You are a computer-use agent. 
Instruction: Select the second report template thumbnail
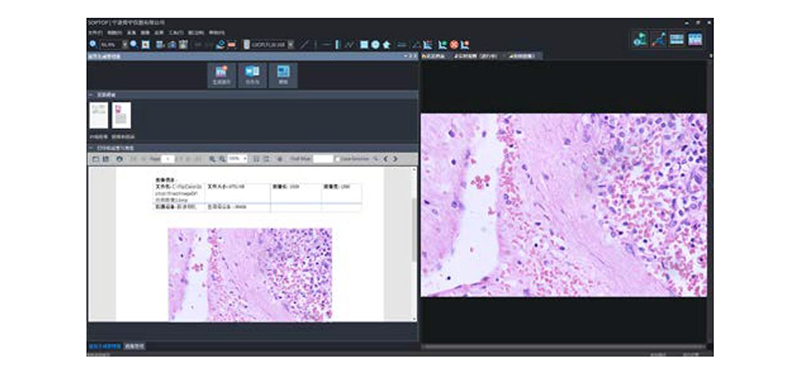point(121,115)
